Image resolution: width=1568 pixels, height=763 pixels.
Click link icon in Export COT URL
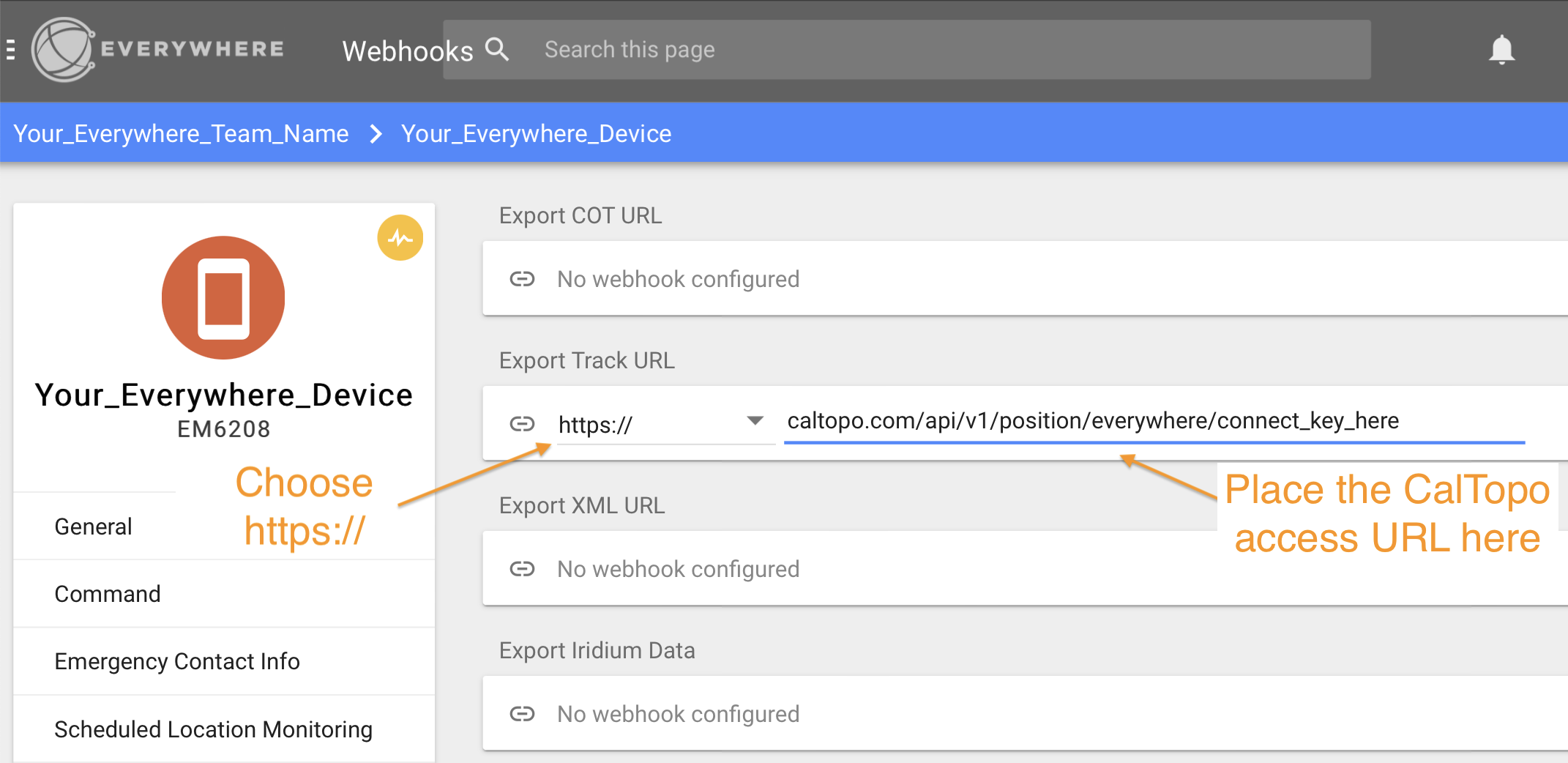point(522,279)
